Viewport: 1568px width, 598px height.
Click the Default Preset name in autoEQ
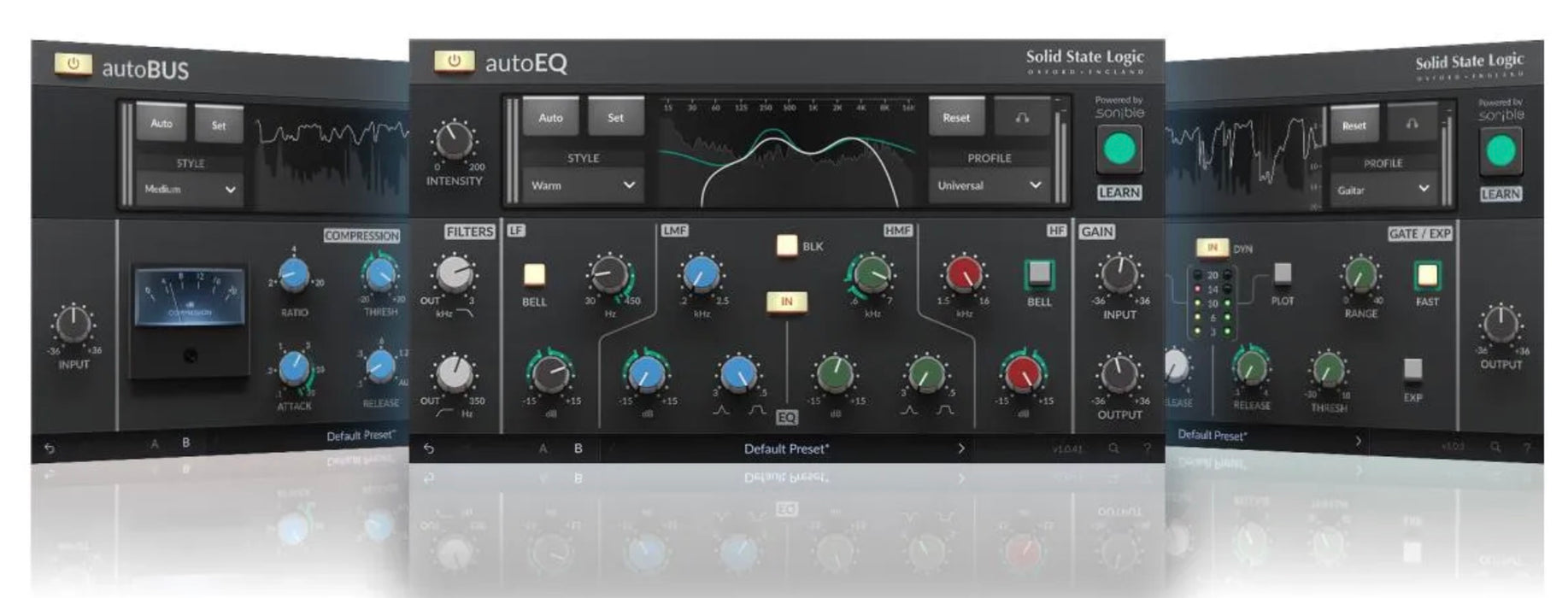(786, 448)
